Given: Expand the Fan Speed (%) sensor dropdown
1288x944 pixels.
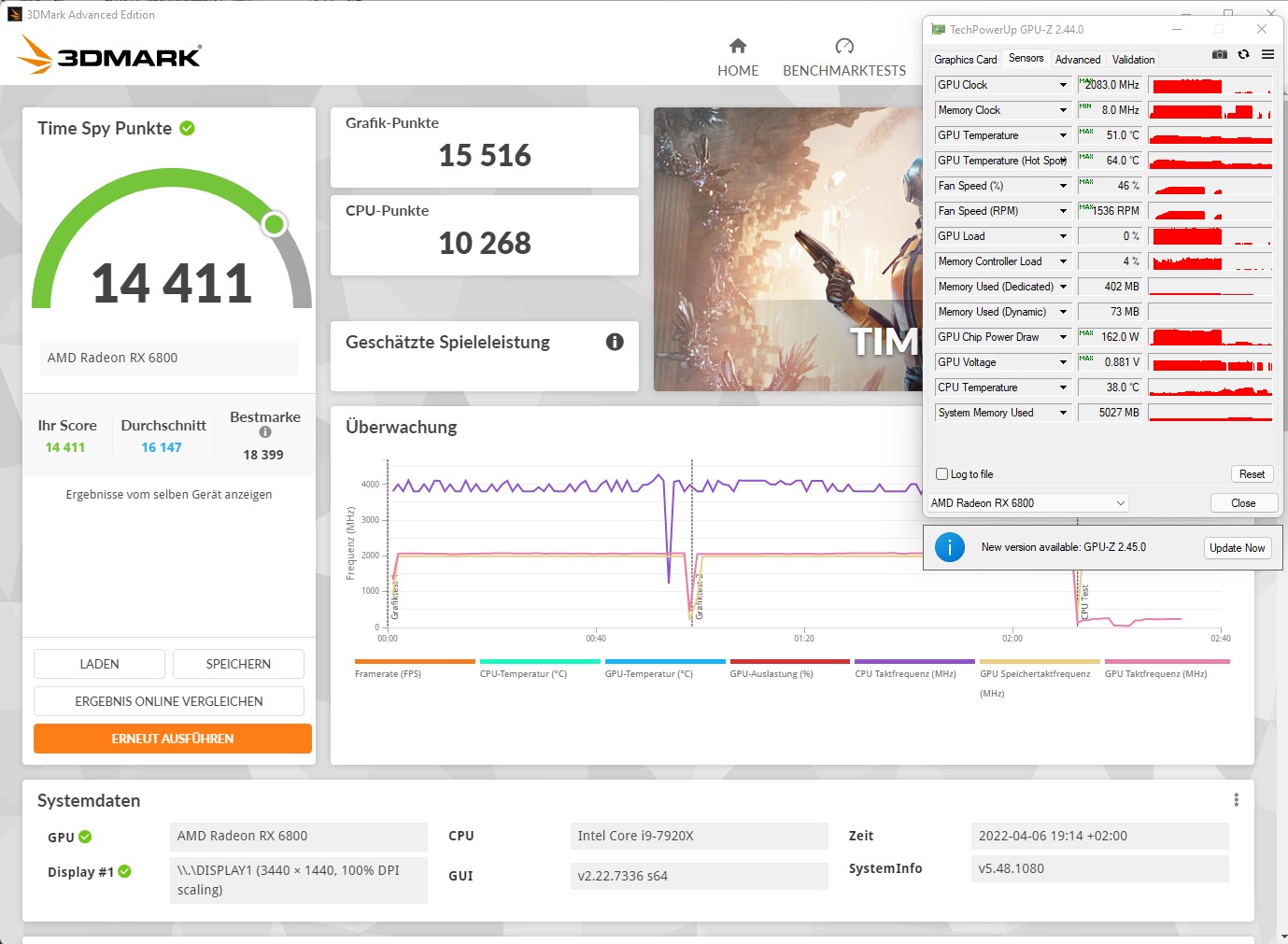Looking at the screenshot, I should (1063, 186).
